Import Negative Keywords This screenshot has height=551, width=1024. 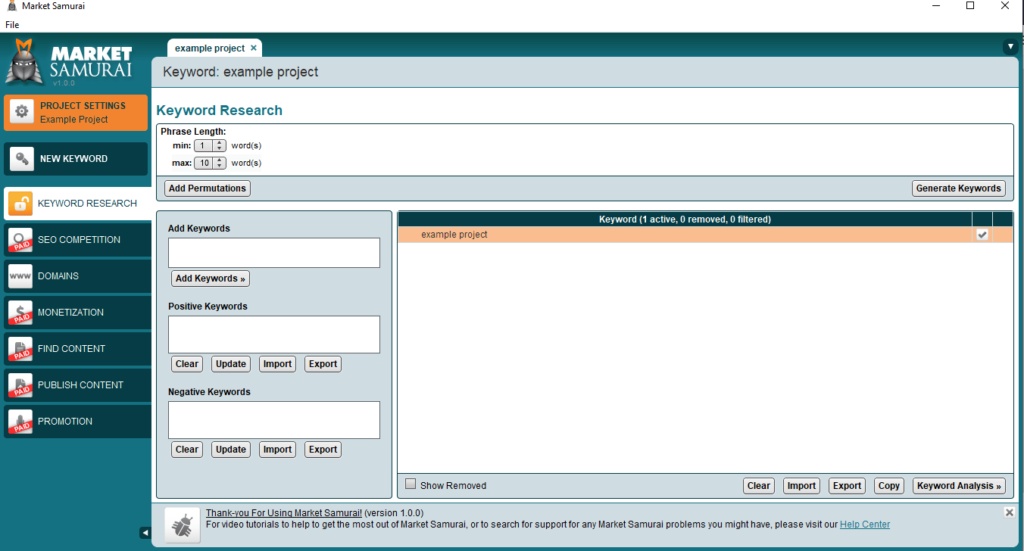[277, 449]
